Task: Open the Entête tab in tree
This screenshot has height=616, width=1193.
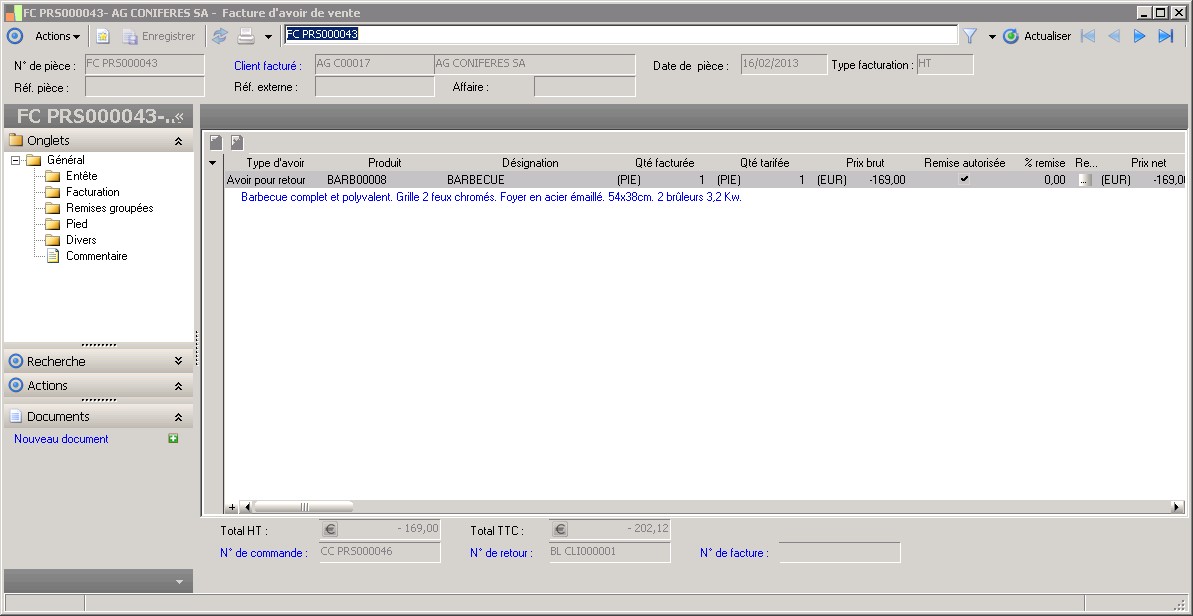Action: 81,176
